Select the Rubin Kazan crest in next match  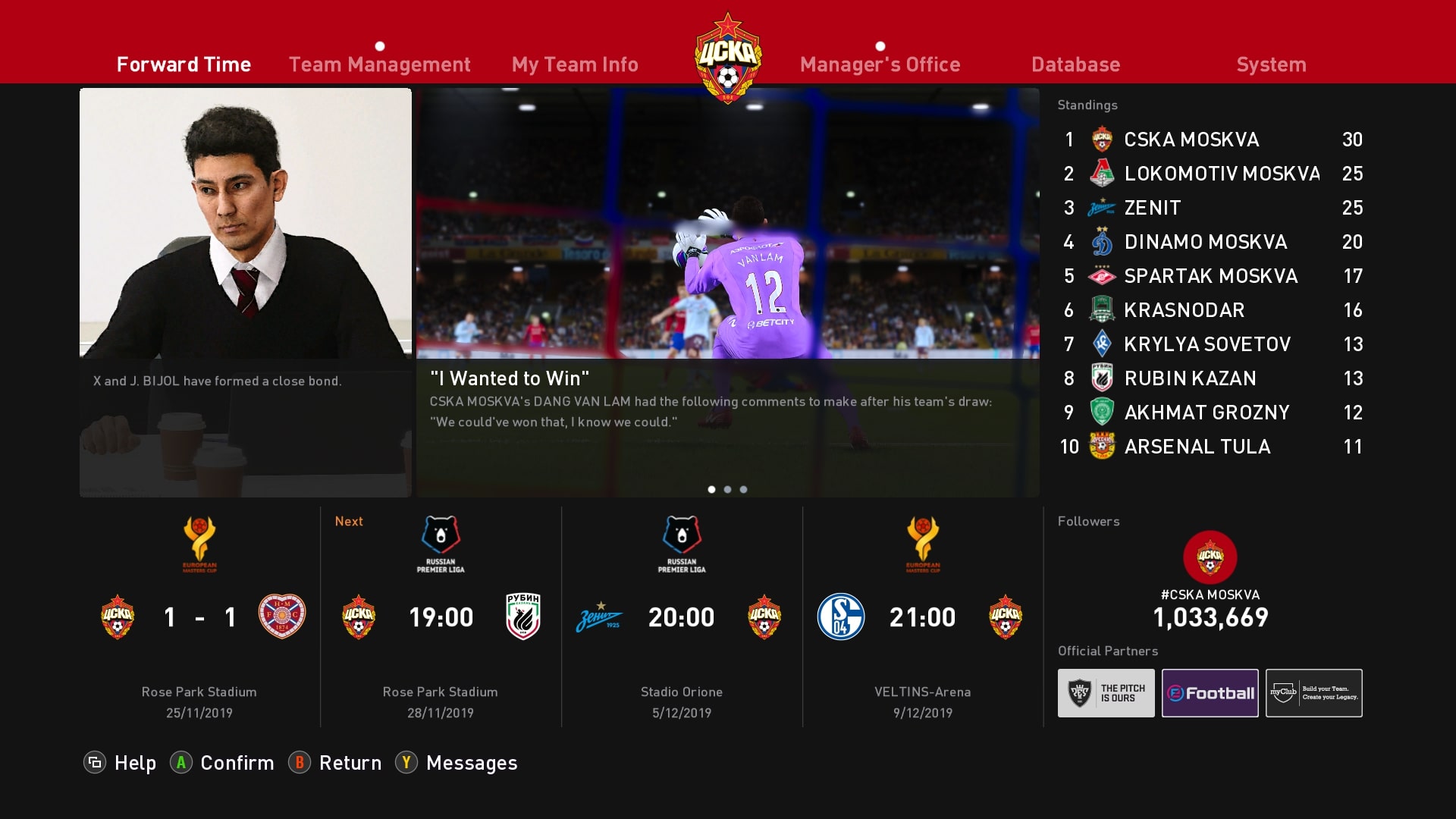point(523,617)
